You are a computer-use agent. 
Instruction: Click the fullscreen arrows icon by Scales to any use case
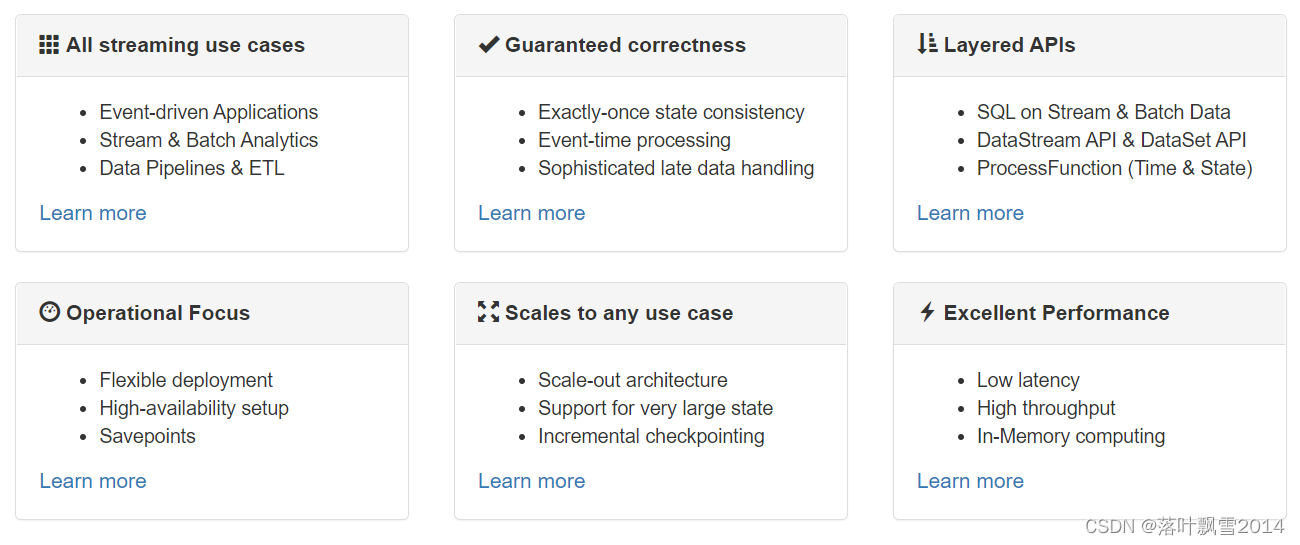(x=488, y=312)
